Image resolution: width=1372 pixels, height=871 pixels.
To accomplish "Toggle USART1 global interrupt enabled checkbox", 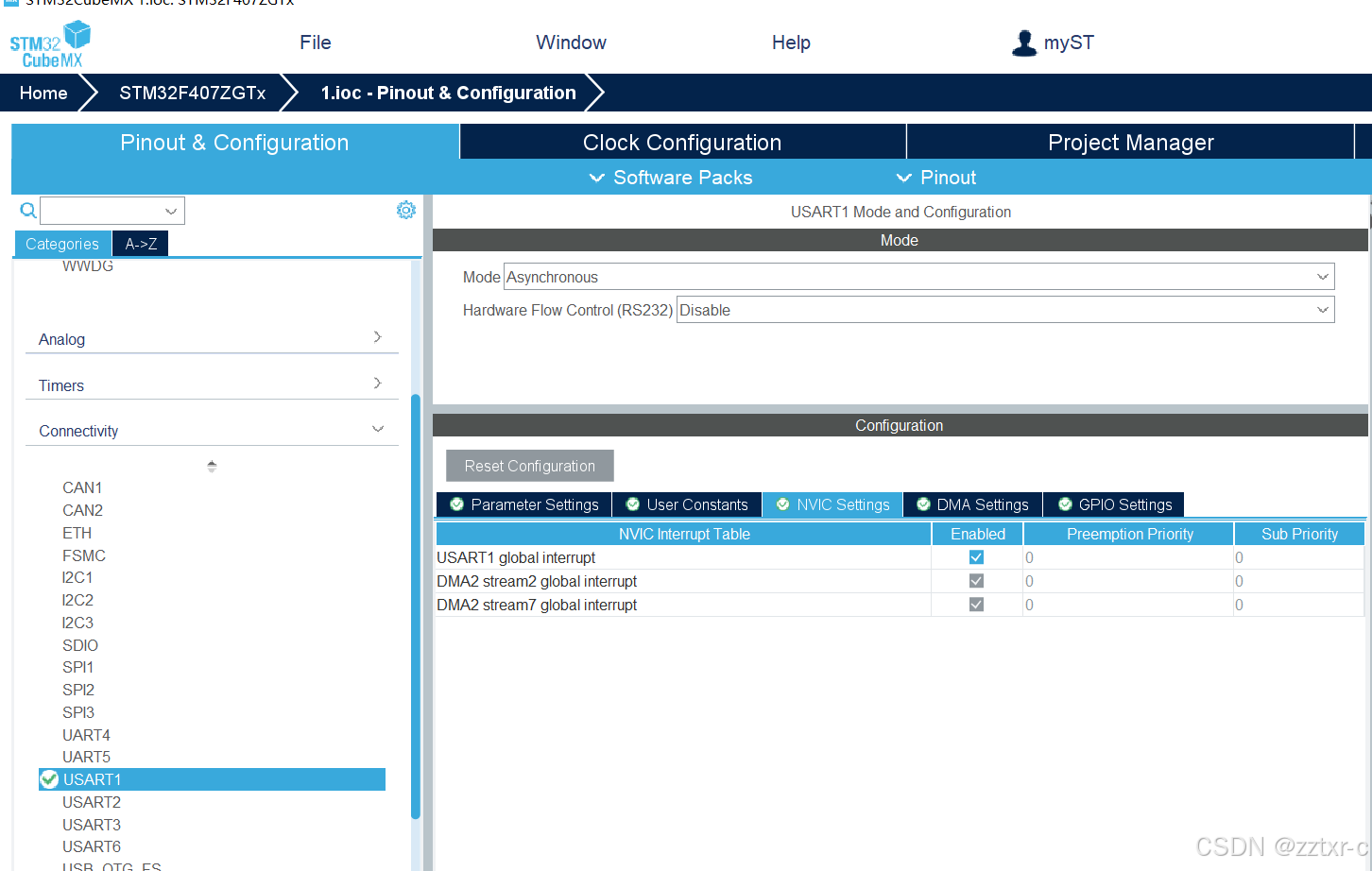I will [x=977, y=557].
